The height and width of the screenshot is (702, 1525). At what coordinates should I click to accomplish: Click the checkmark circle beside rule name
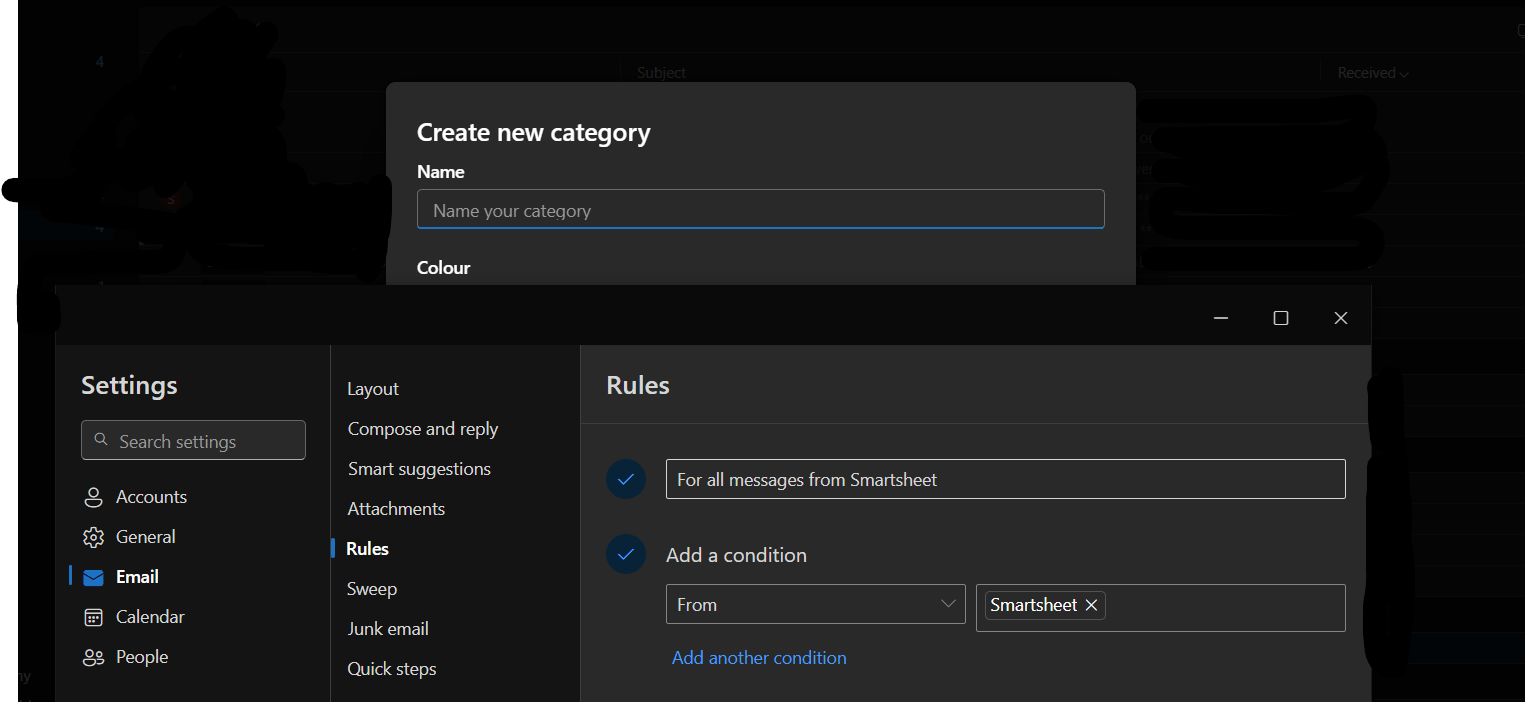(626, 479)
